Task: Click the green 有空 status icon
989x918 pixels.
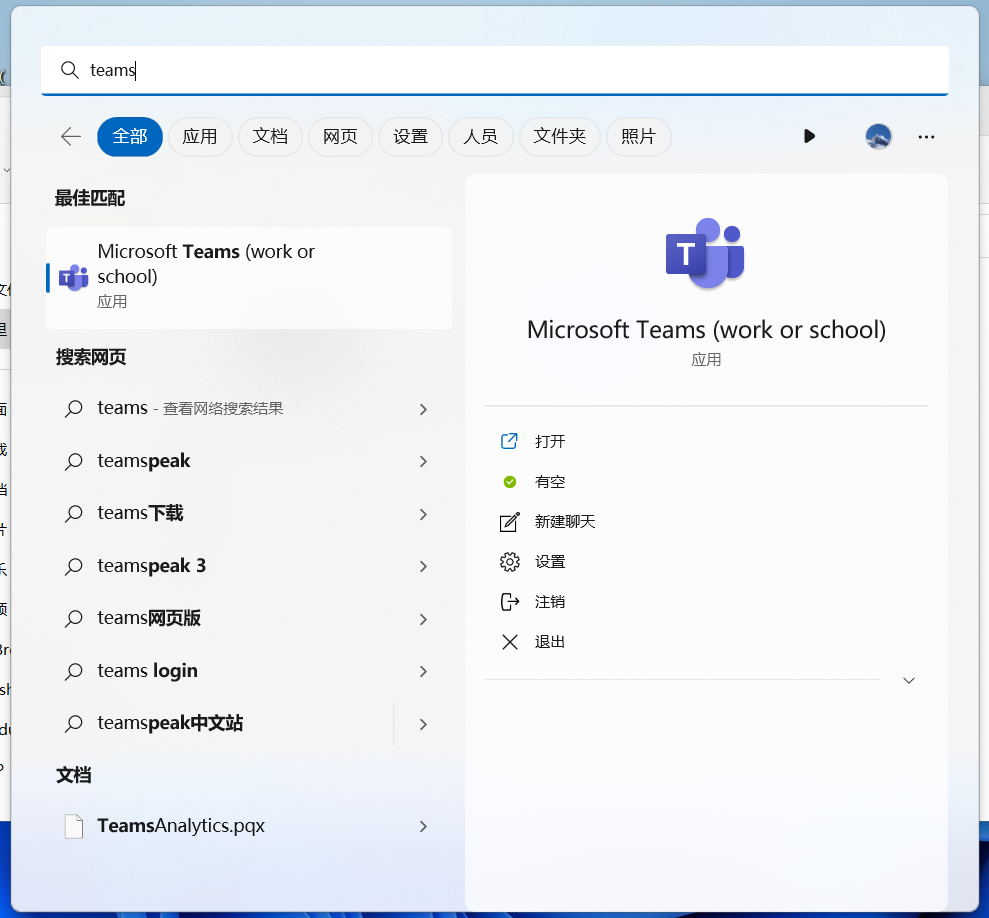Action: point(510,482)
